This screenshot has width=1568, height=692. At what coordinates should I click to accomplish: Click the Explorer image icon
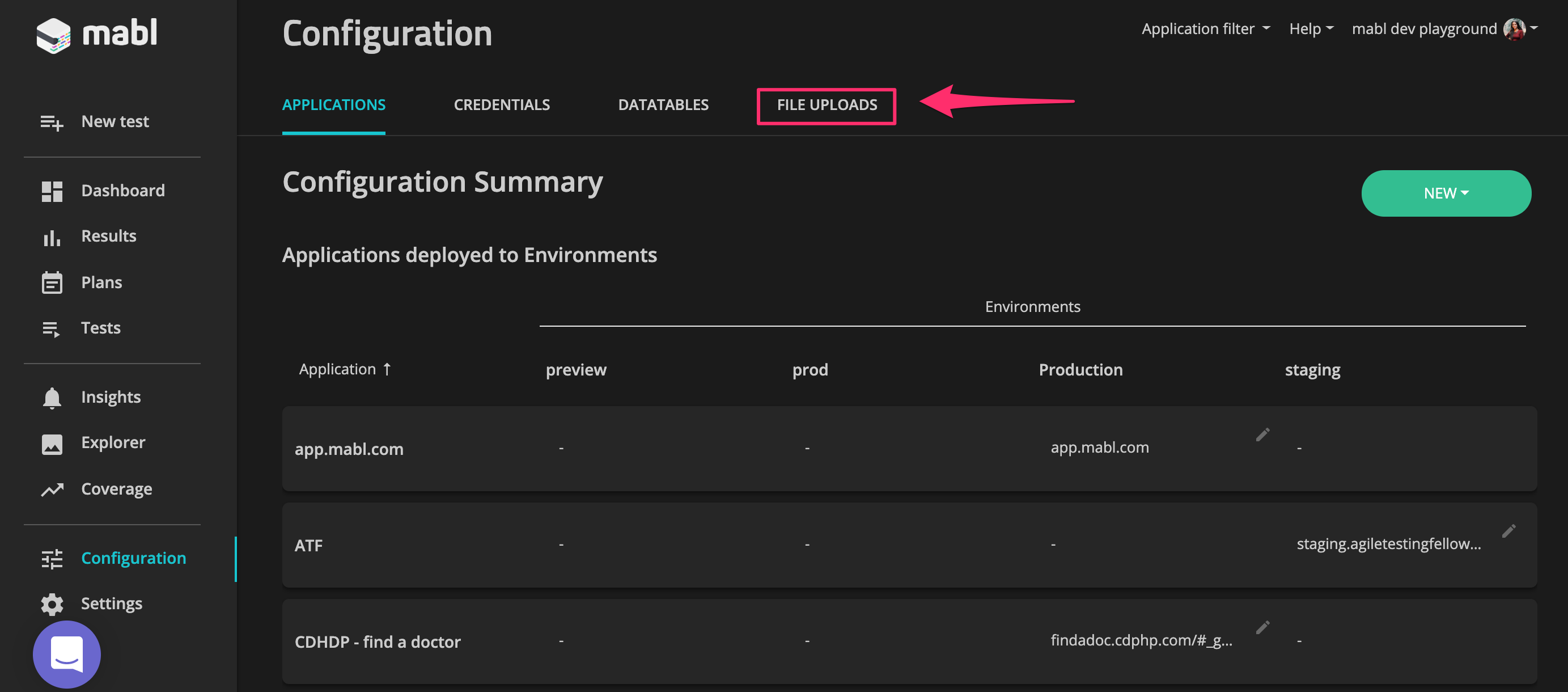point(52,444)
